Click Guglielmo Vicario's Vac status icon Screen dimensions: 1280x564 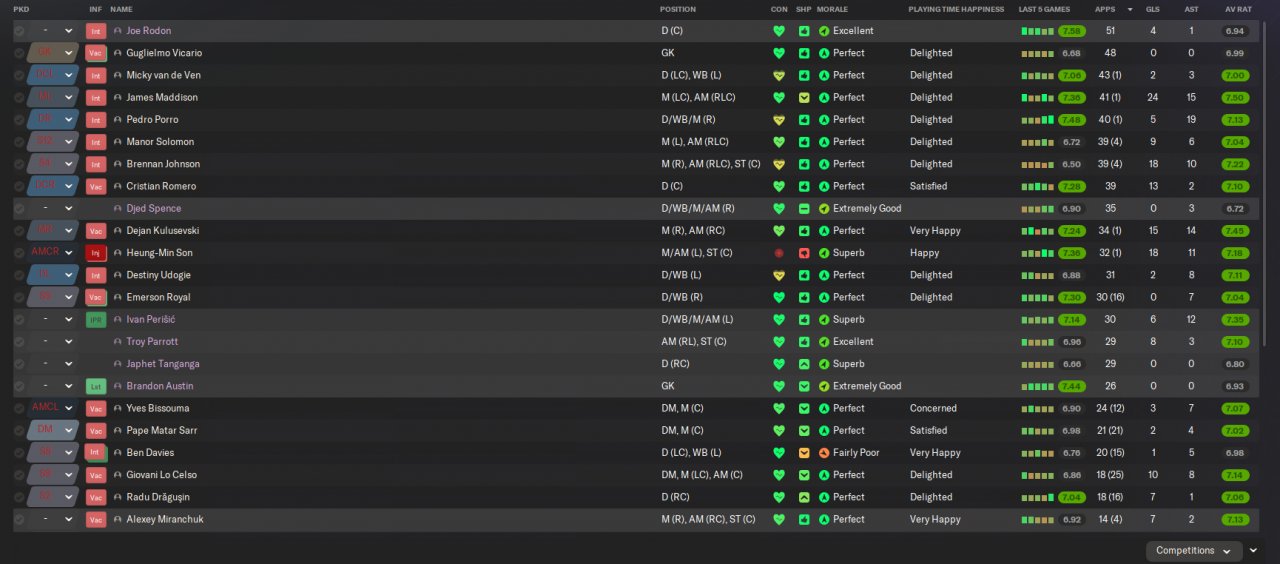(96, 53)
